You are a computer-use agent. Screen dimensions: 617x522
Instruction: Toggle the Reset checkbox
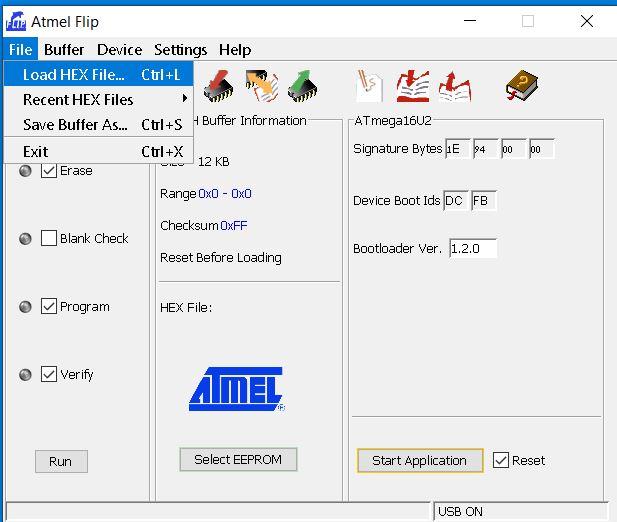[501, 460]
